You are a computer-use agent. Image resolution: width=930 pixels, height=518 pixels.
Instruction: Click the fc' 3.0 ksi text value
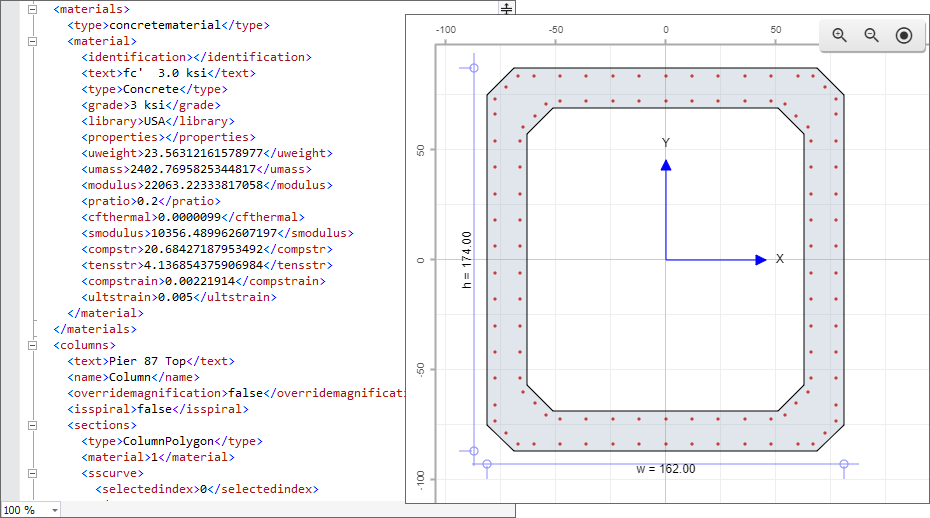pos(165,74)
